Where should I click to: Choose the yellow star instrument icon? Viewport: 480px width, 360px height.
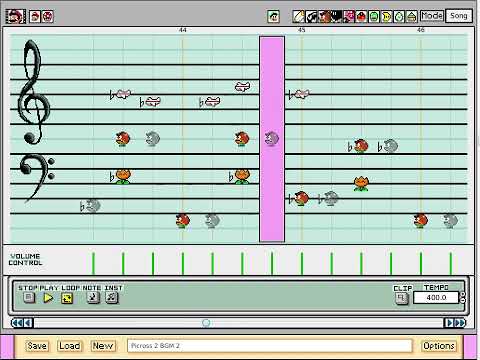(387, 16)
